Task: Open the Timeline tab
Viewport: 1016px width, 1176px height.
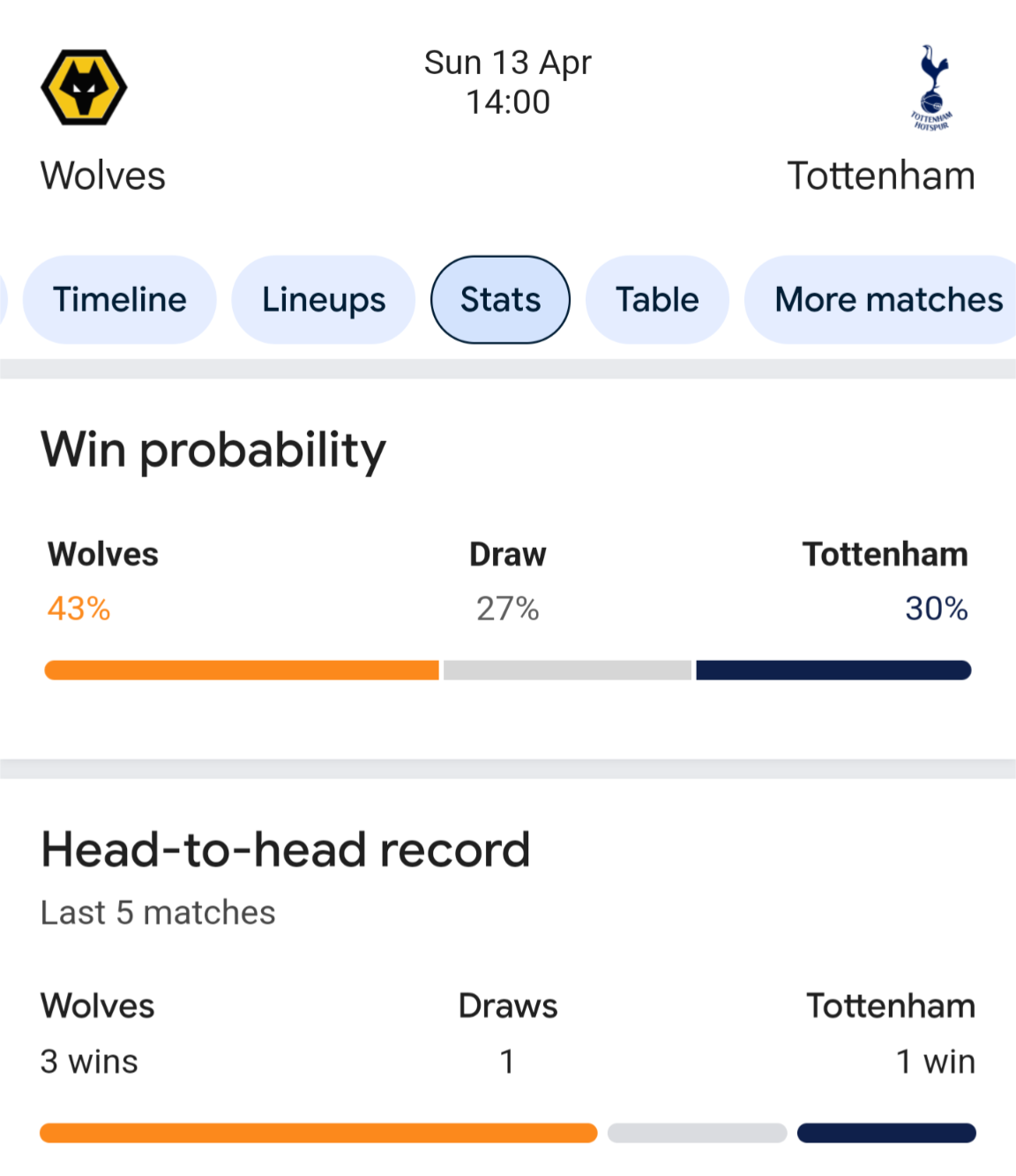Action: 120,300
